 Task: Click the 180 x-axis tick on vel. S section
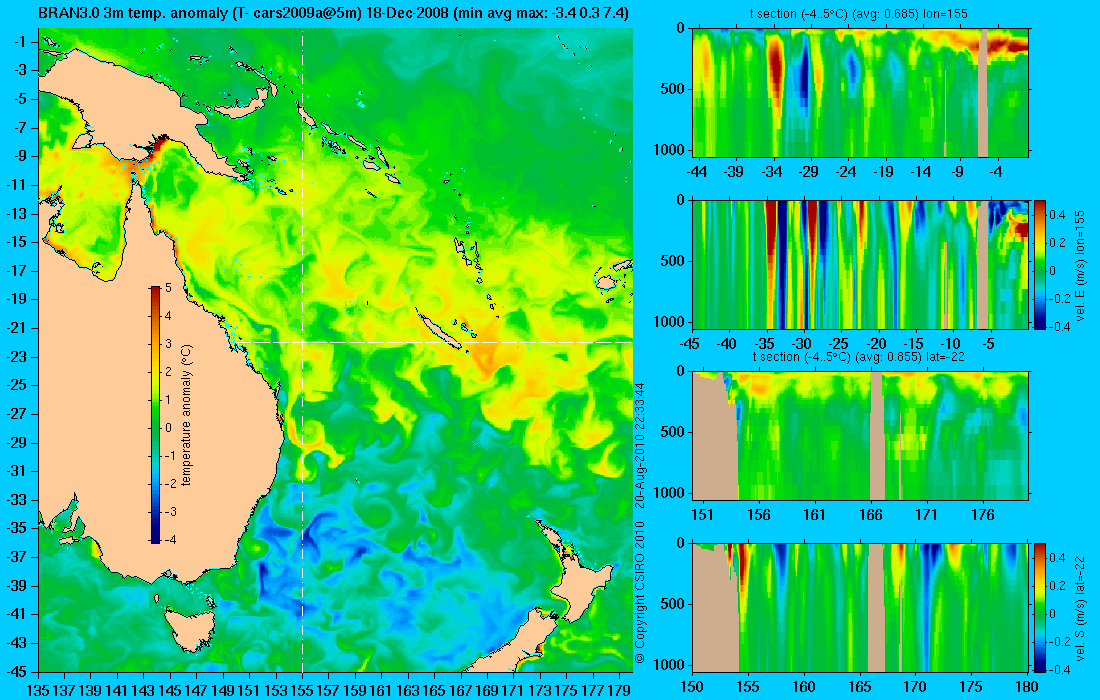1027,687
